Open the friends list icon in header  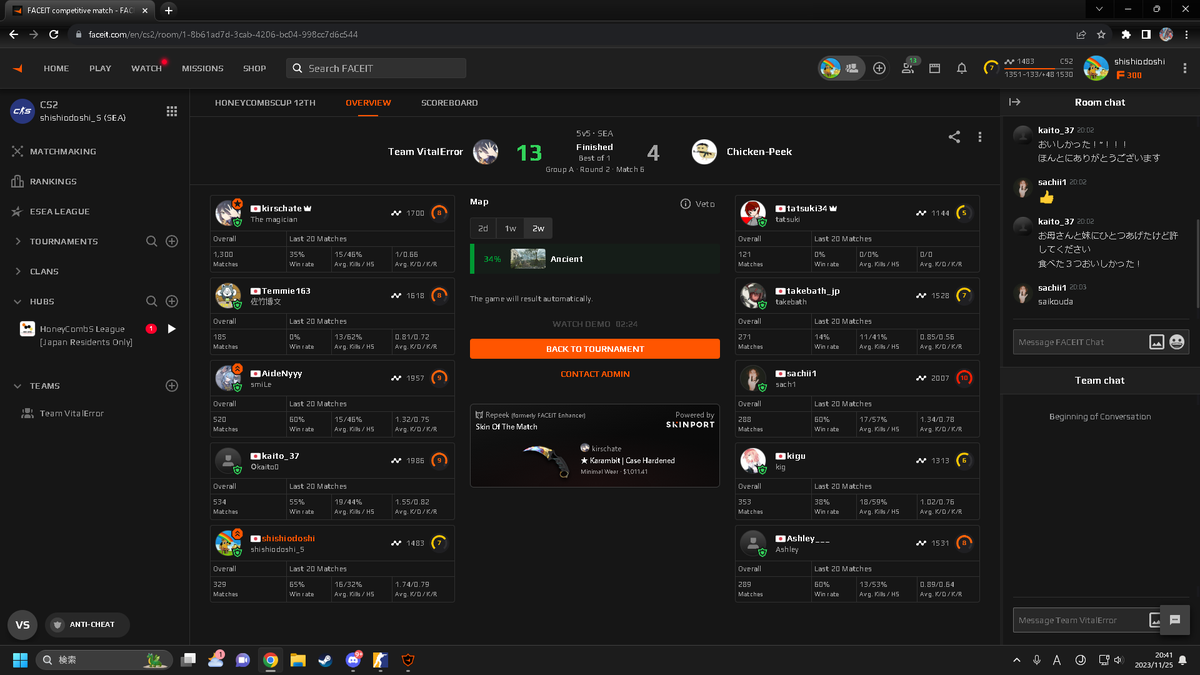(x=908, y=68)
